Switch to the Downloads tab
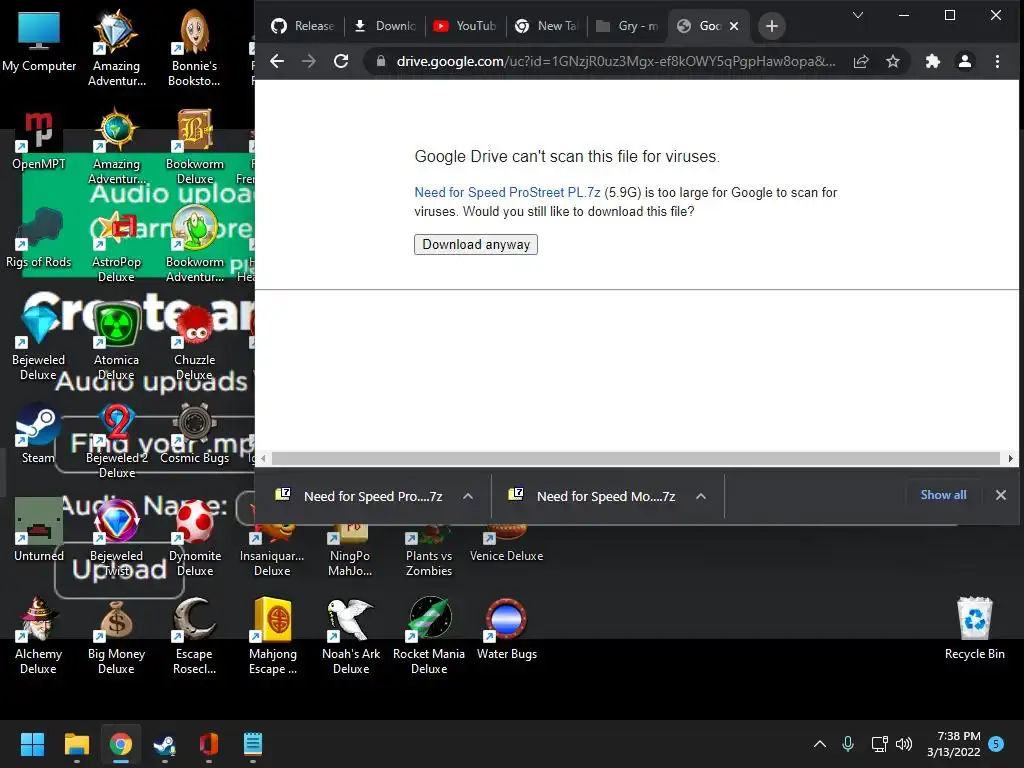The height and width of the screenshot is (768, 1024). pyautogui.click(x=385, y=26)
